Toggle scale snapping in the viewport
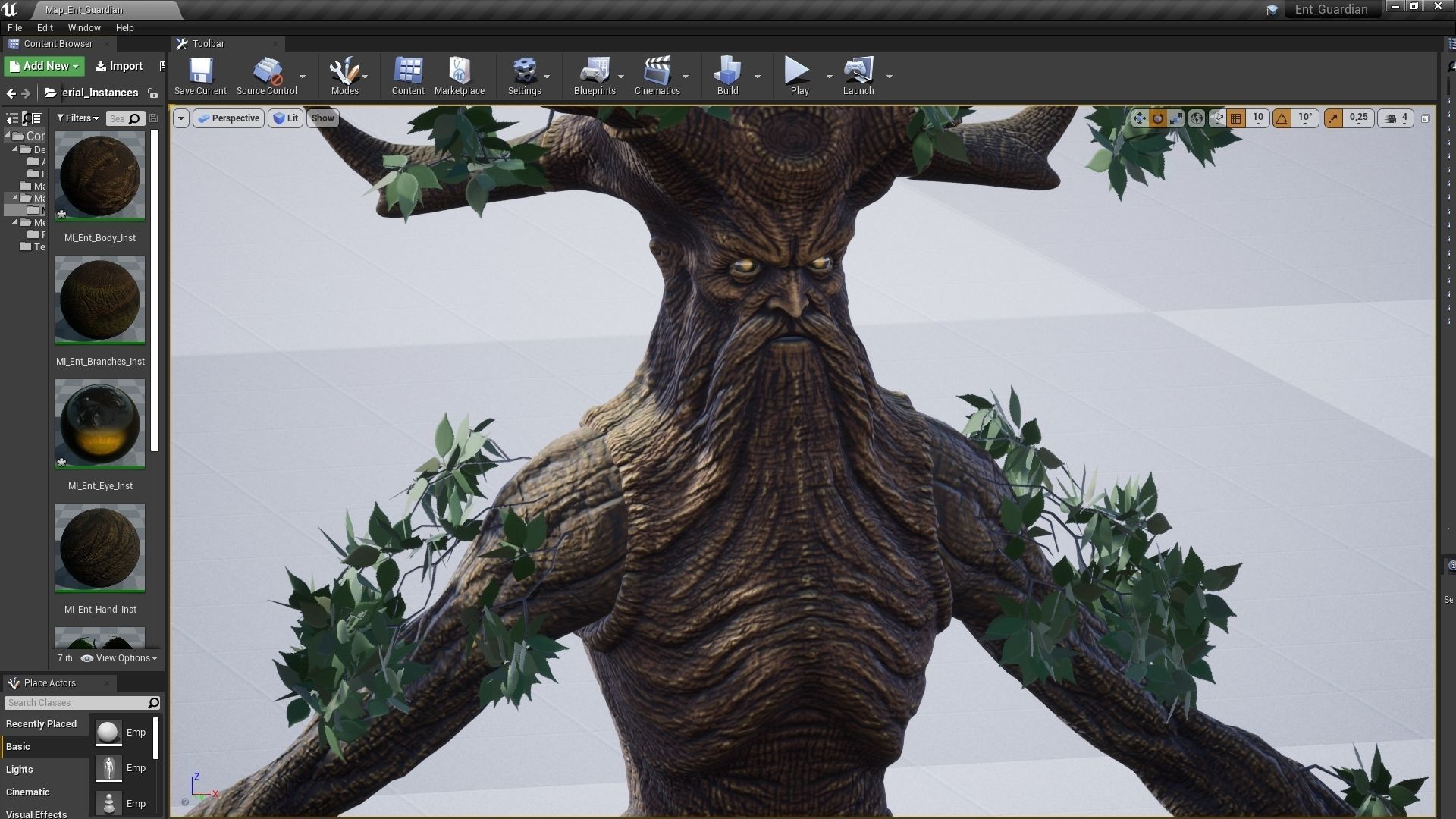The image size is (1456, 819). click(x=1333, y=118)
